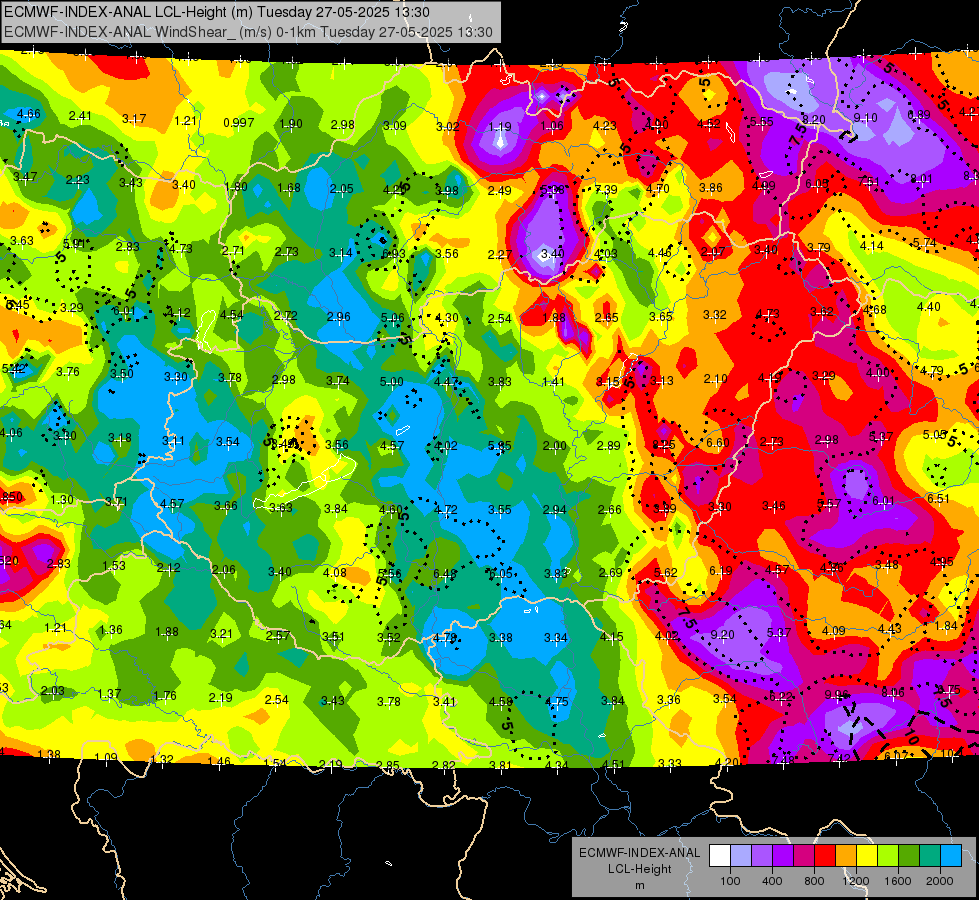Select the grid value 5.06
This screenshot has width=979, height=900.
pos(393,317)
